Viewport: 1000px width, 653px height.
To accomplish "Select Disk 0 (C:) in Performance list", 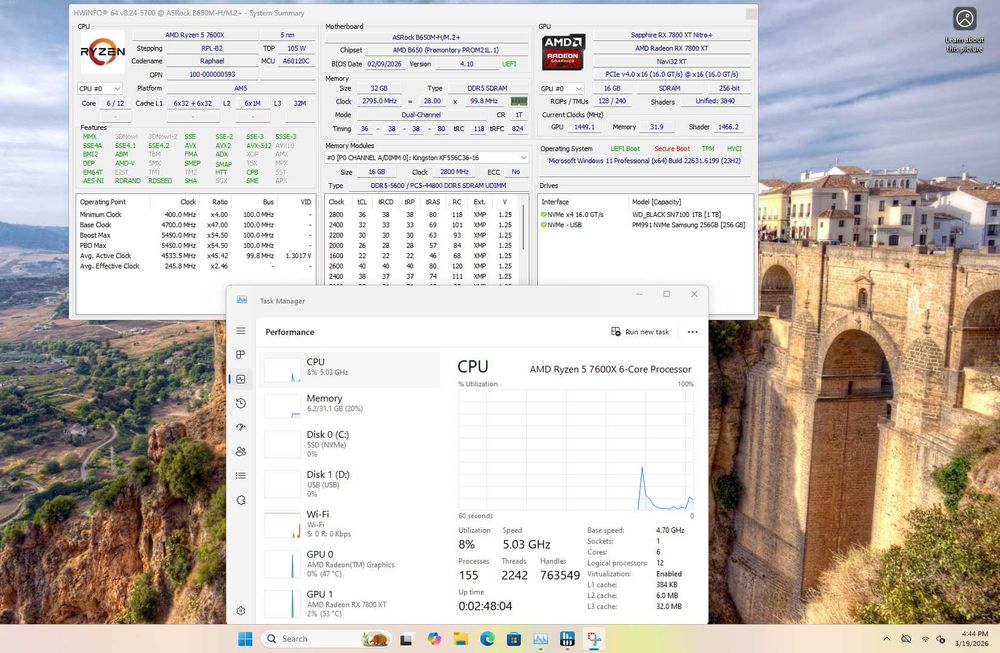I will (x=349, y=444).
